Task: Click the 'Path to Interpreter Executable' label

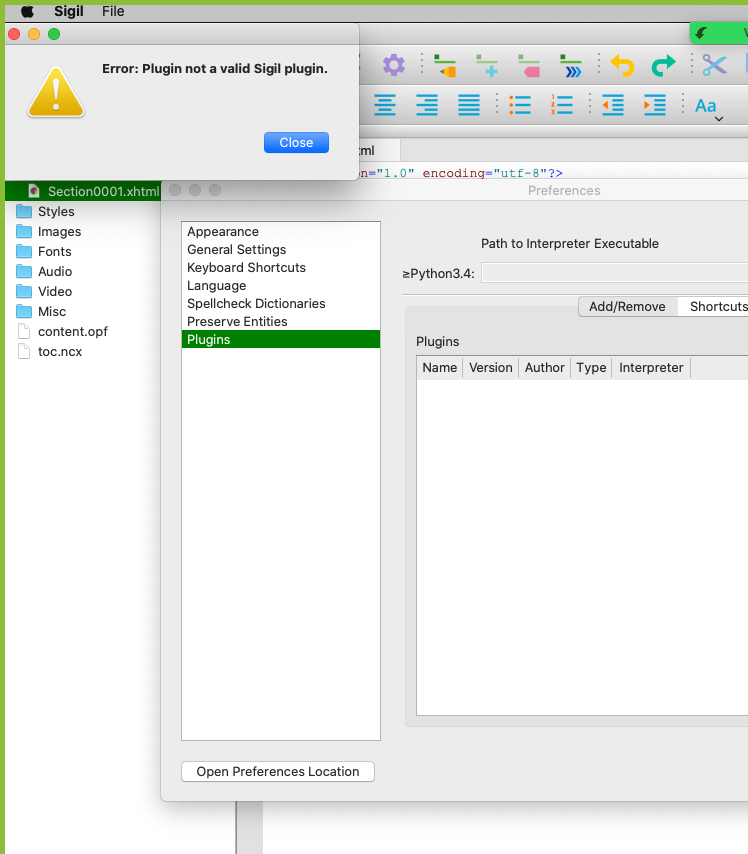Action: click(x=569, y=243)
